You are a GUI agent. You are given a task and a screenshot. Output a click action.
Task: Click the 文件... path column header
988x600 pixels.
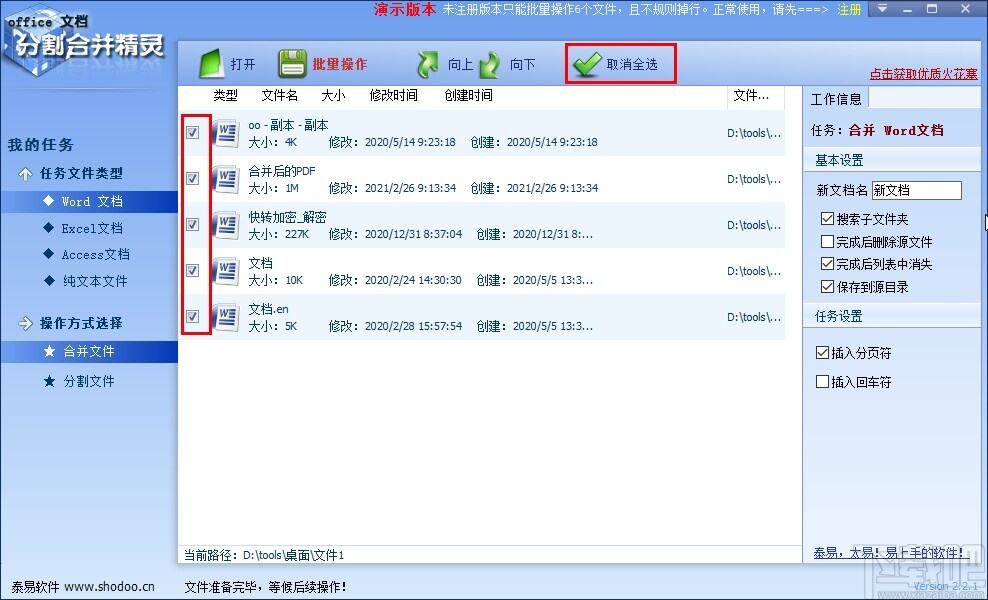751,96
